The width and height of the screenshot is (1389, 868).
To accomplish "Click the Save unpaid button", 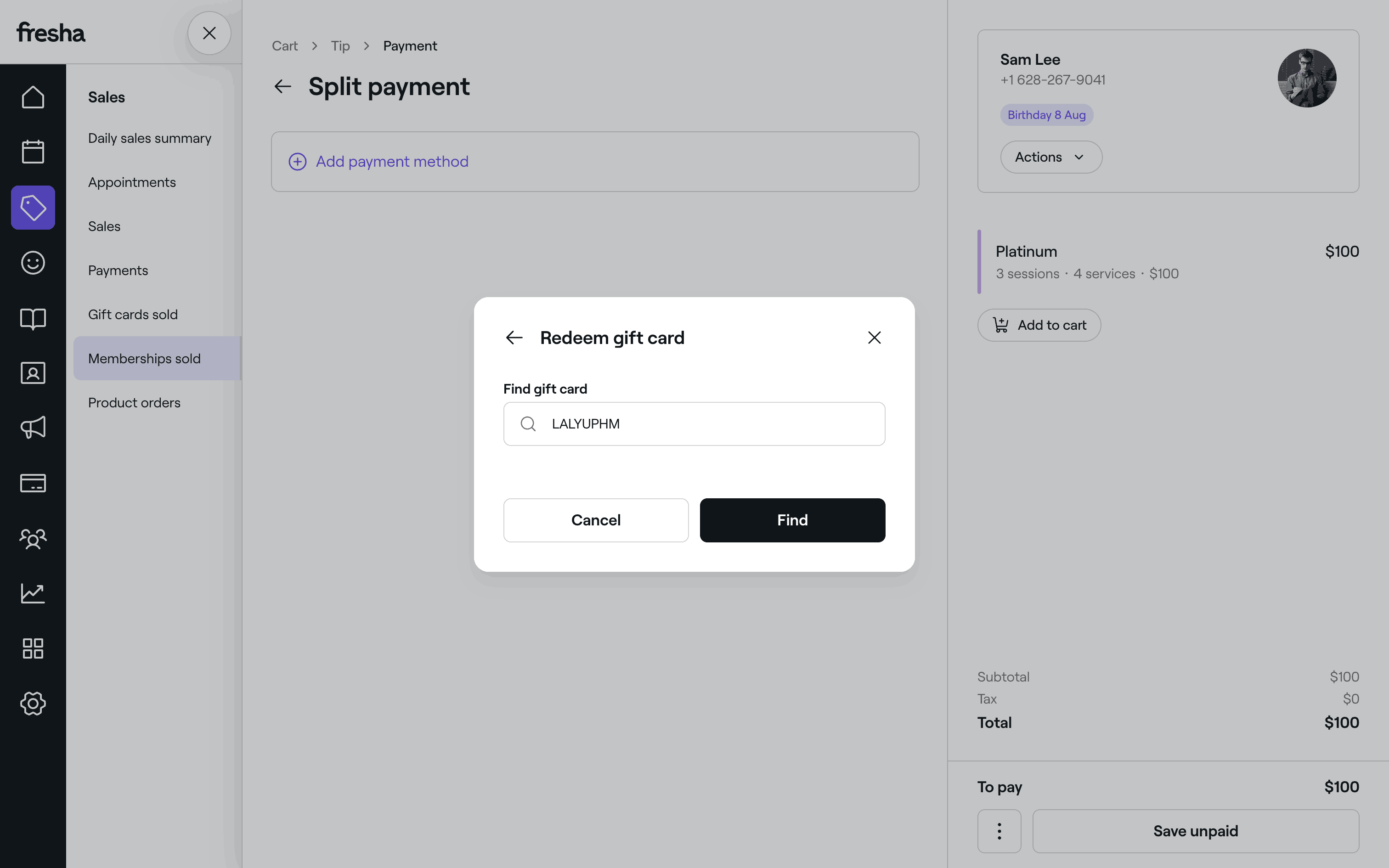I will point(1195,831).
